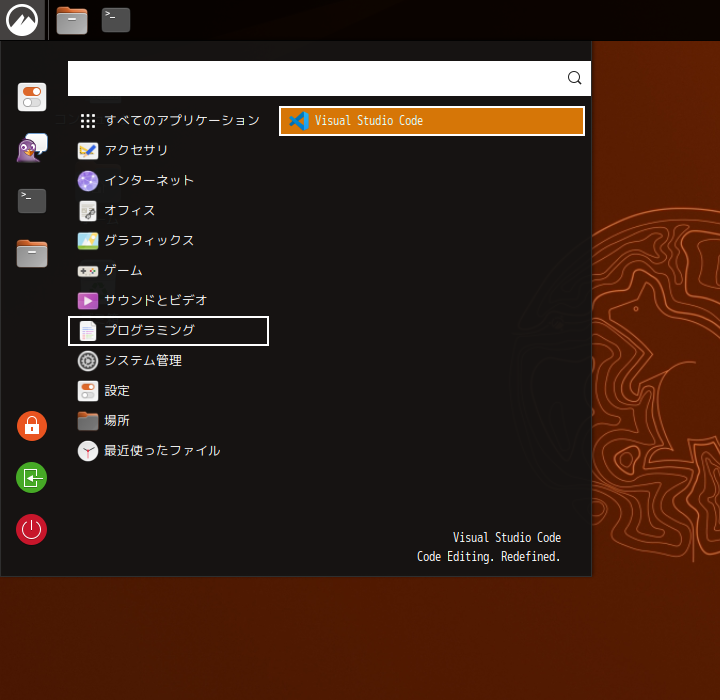Open the settings toggle icon in the sidebar

(x=32, y=97)
